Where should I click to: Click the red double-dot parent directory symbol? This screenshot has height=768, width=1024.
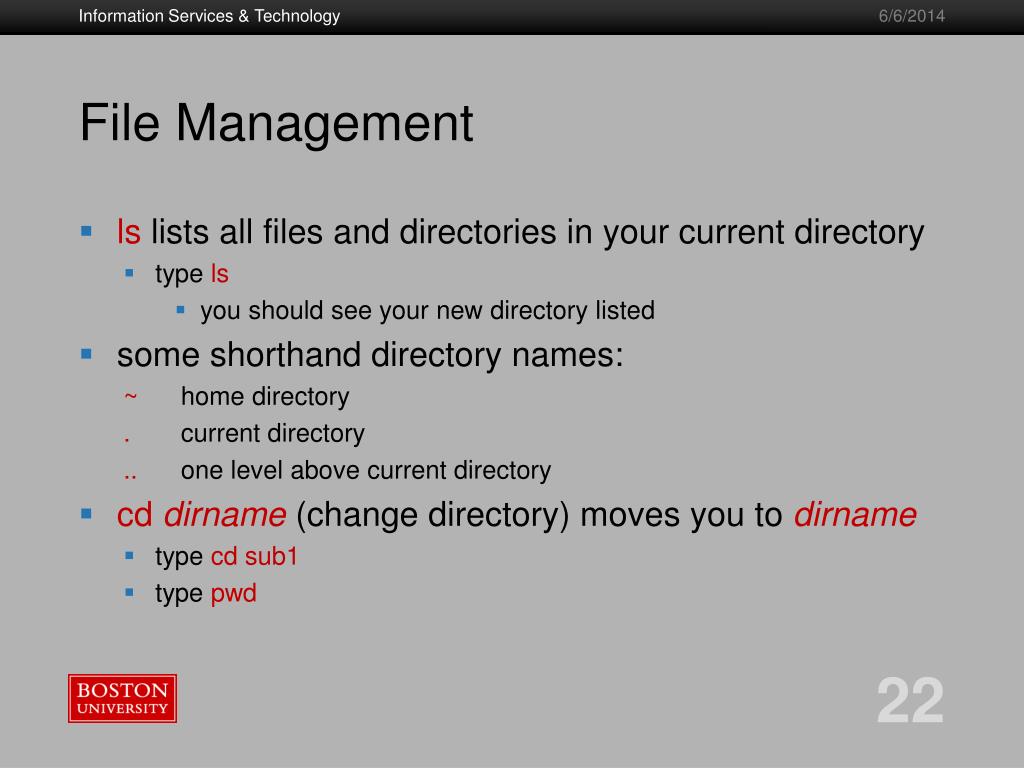pos(131,477)
